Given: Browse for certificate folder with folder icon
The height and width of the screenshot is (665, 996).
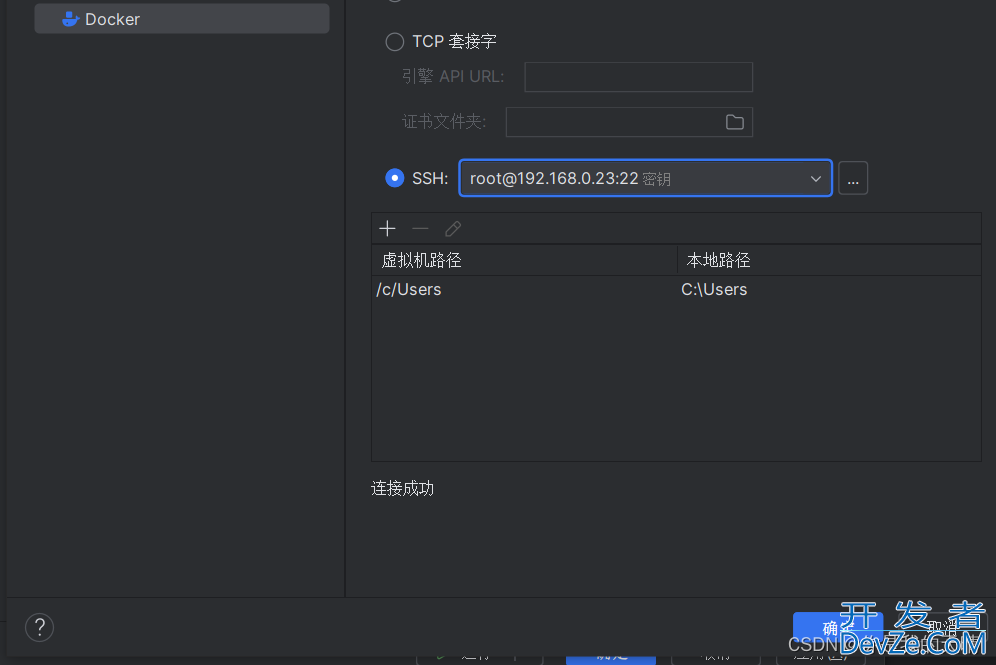Looking at the screenshot, I should (734, 122).
